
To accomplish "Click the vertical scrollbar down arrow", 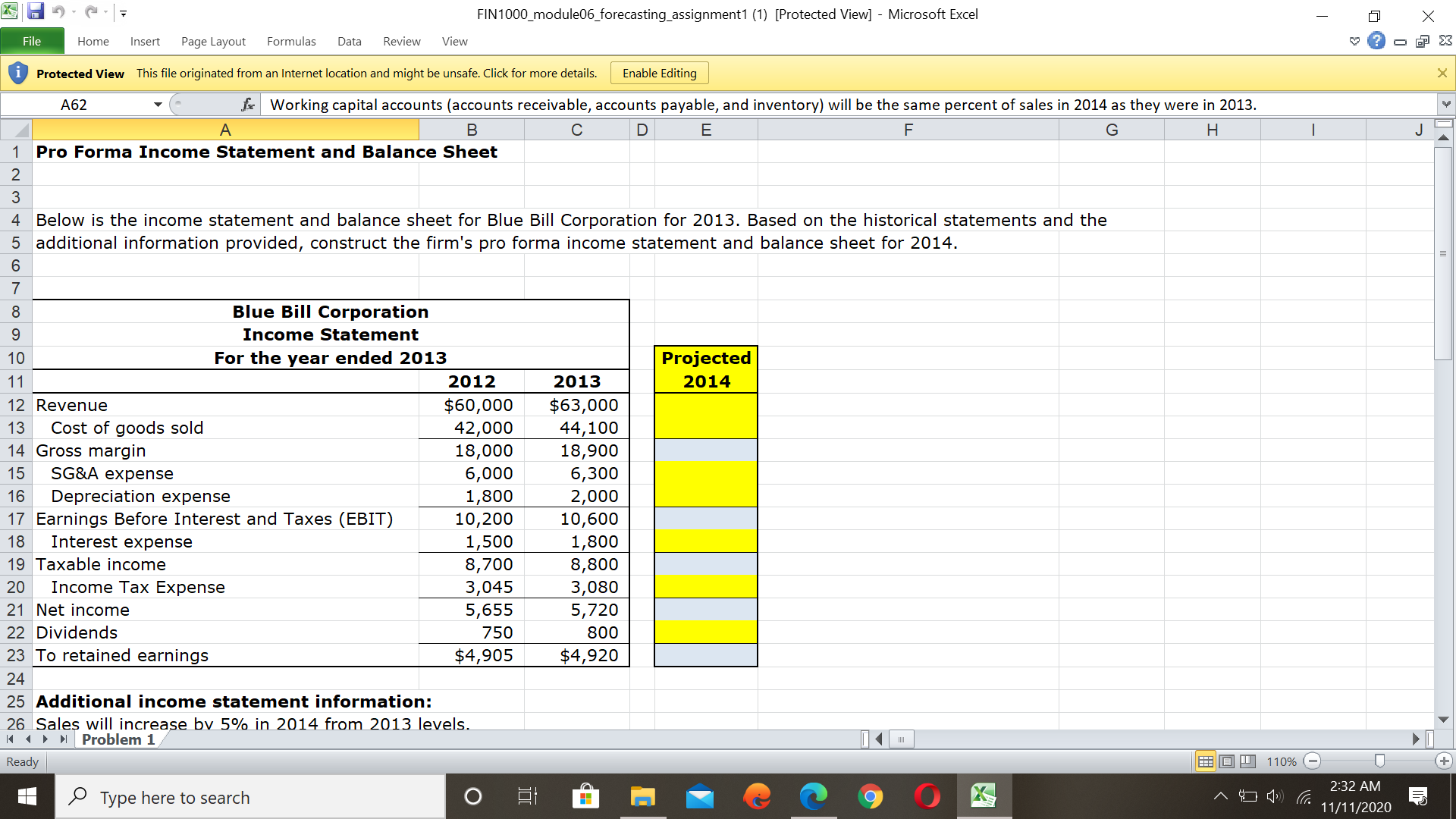I will point(1443,720).
